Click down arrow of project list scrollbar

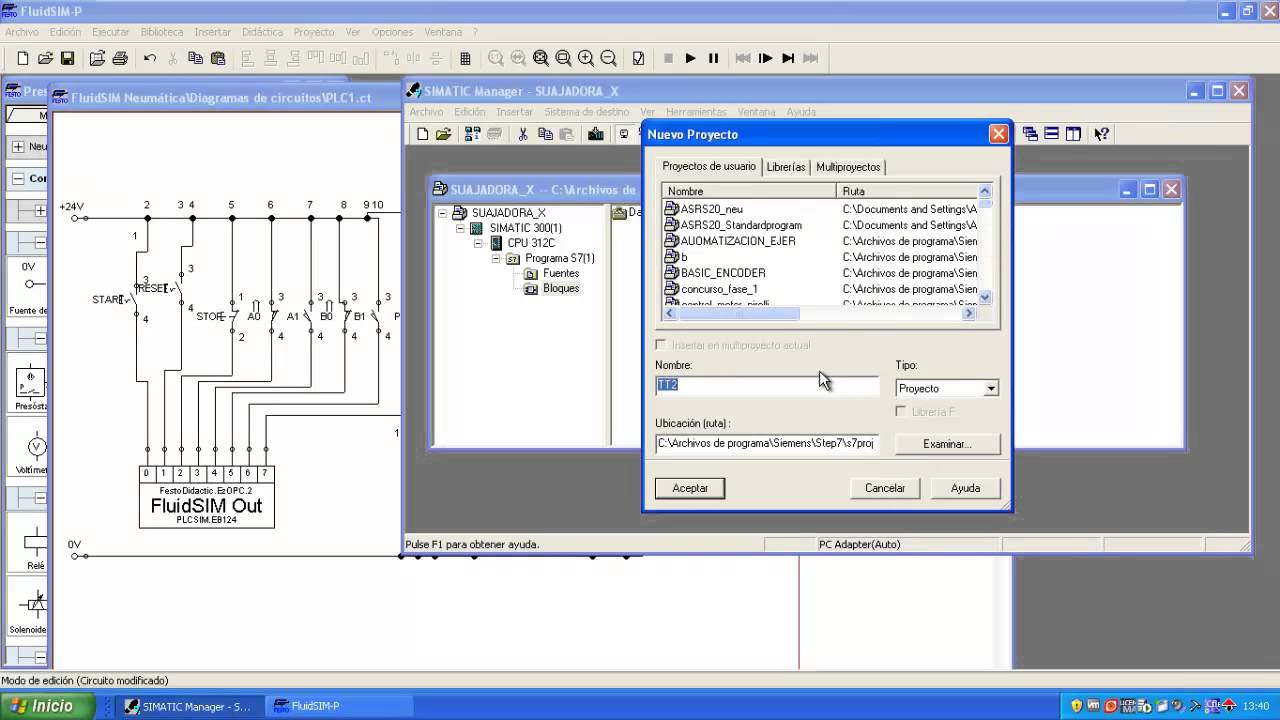(x=985, y=297)
